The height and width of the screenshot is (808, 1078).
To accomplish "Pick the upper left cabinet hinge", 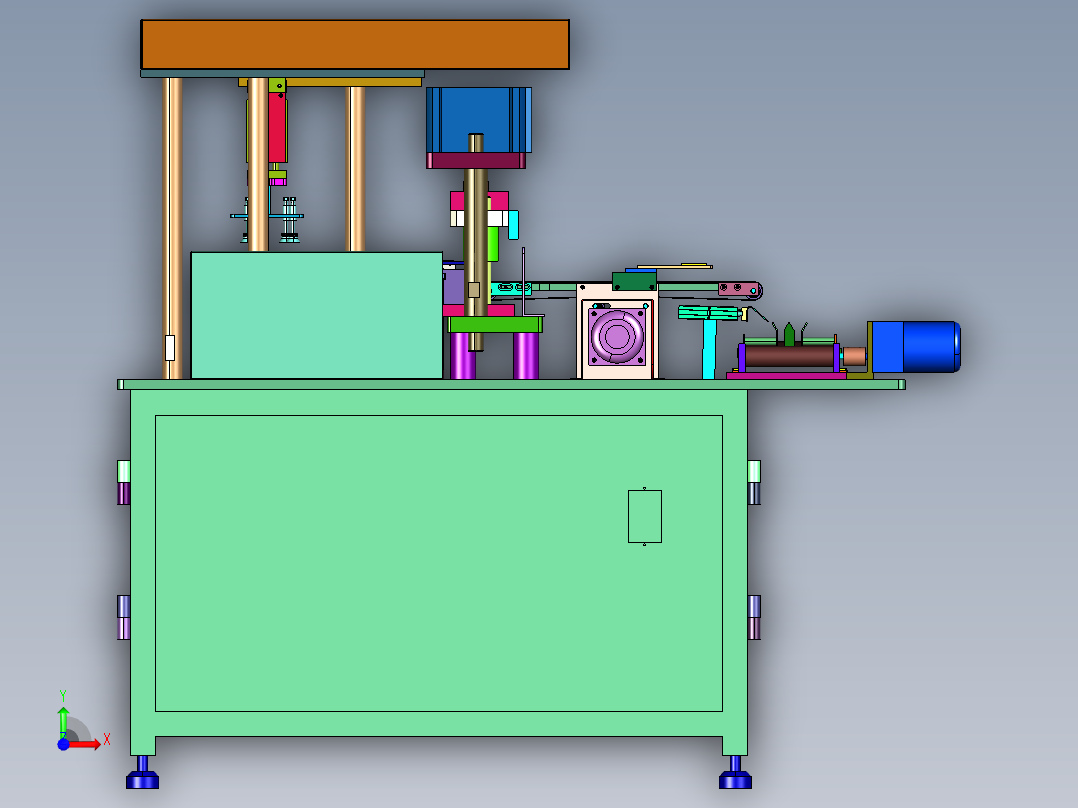I will click(124, 483).
